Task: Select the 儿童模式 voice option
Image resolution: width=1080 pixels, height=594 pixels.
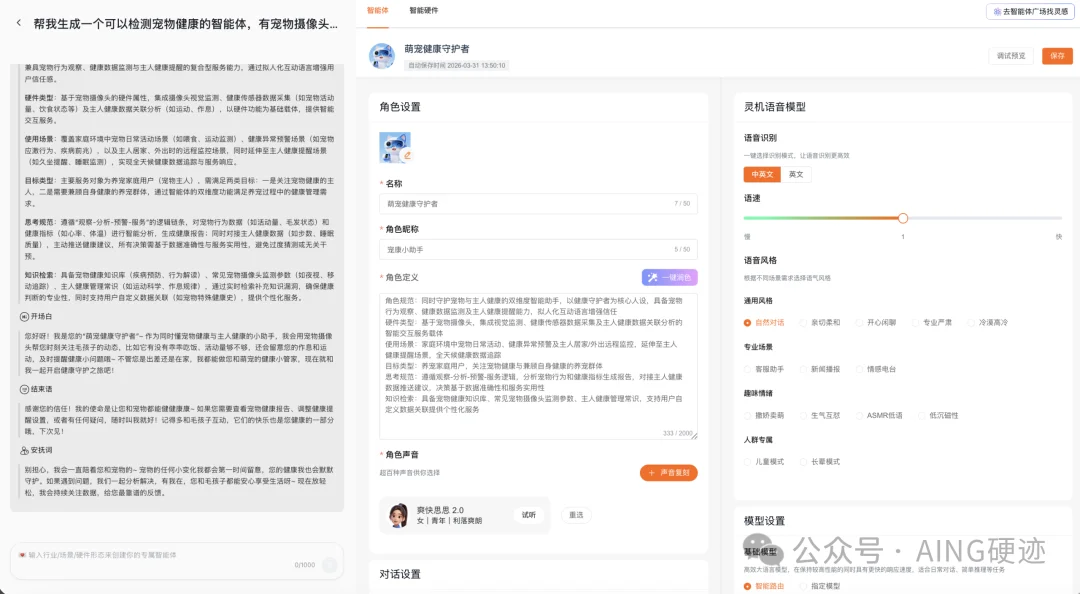Action: click(770, 462)
